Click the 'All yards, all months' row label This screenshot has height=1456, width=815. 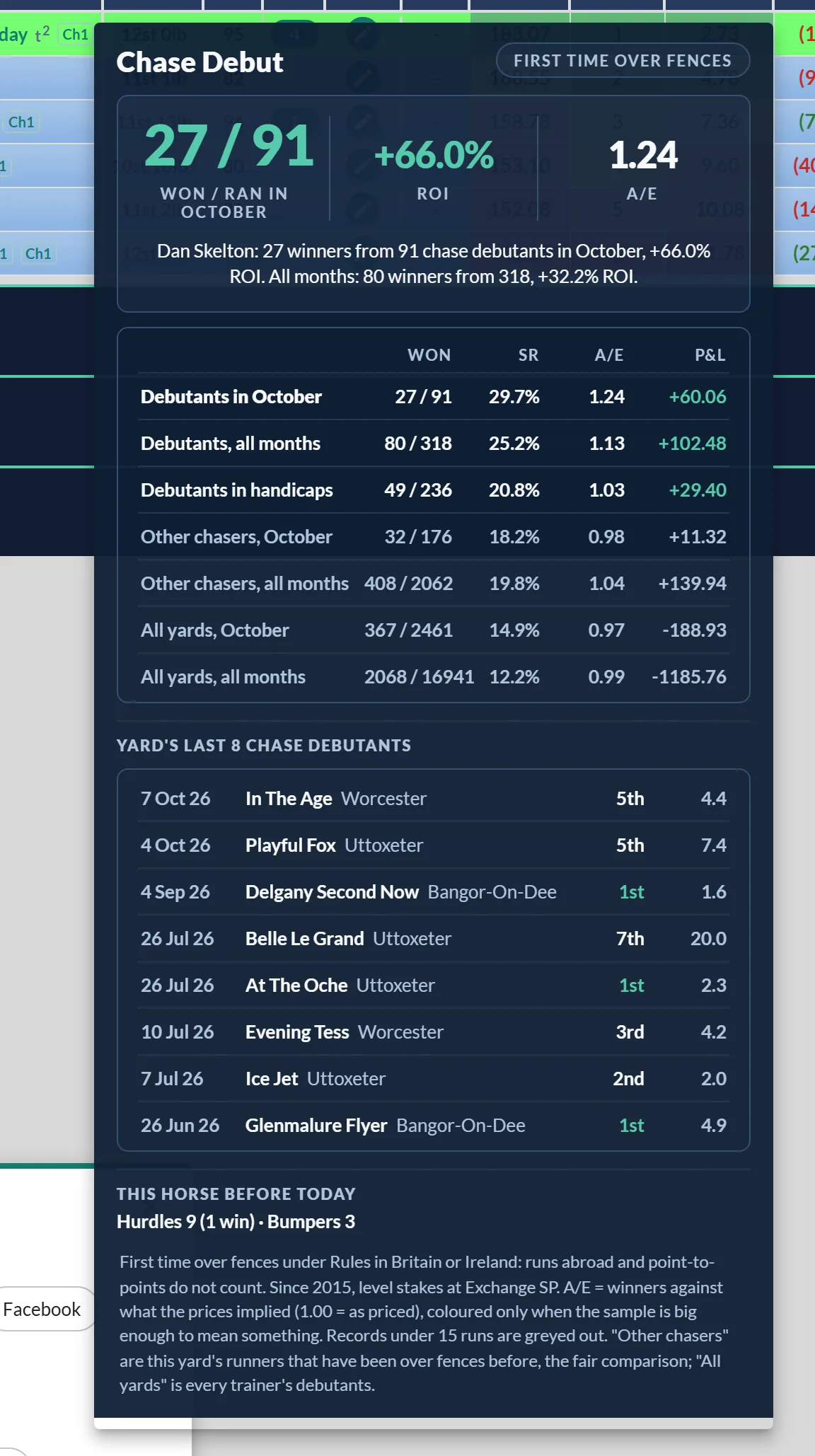(x=224, y=677)
